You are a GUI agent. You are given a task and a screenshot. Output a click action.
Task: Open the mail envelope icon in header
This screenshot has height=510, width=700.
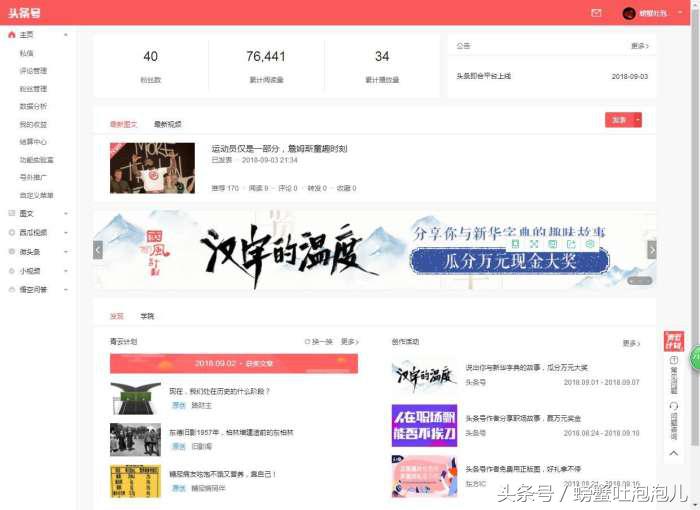[596, 13]
